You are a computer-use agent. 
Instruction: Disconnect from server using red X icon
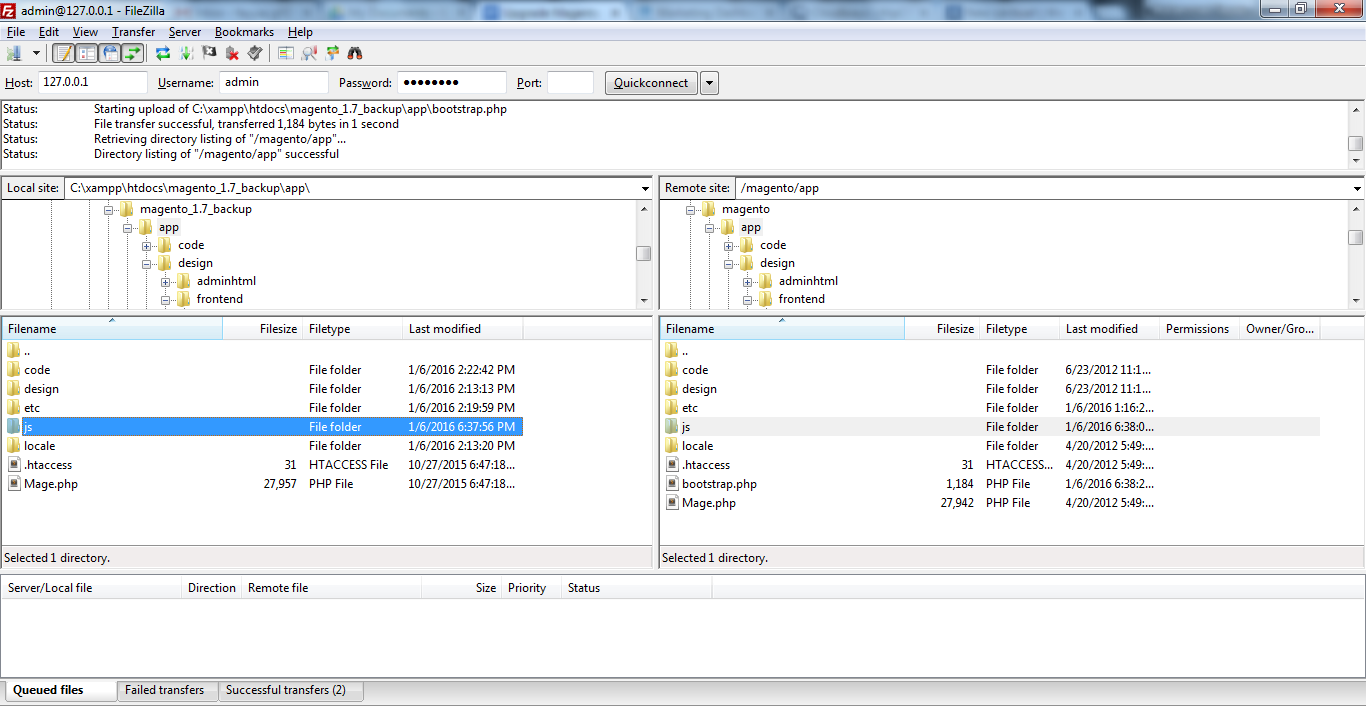click(x=232, y=53)
